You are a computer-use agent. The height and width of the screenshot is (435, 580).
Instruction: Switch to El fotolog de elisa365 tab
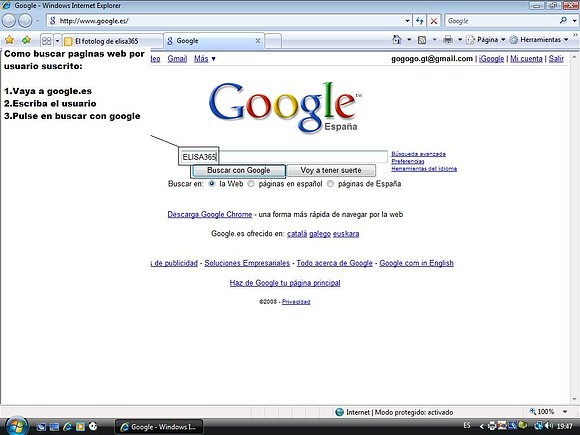coord(112,41)
